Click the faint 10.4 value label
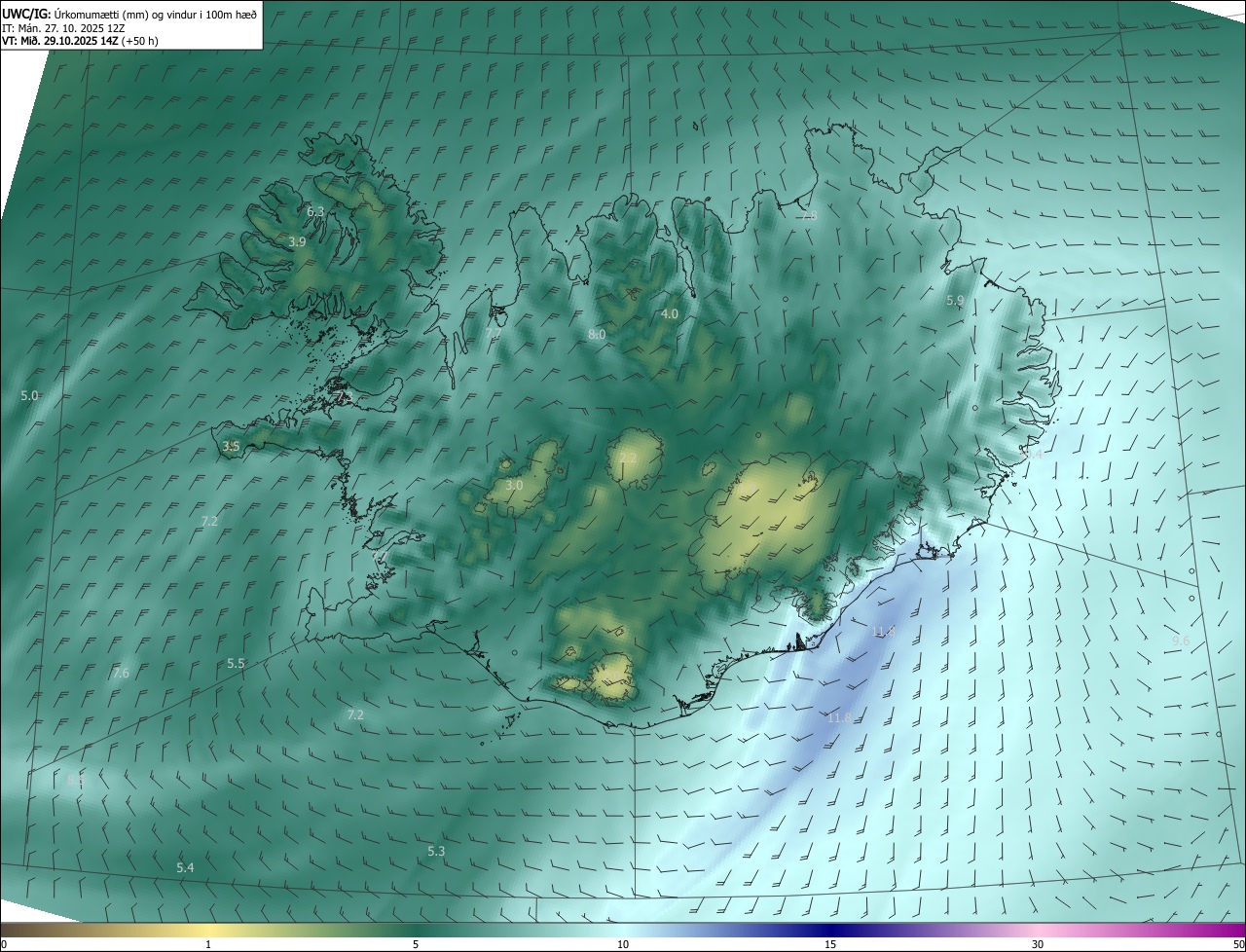This screenshot has height=952, width=1246. 1031,455
